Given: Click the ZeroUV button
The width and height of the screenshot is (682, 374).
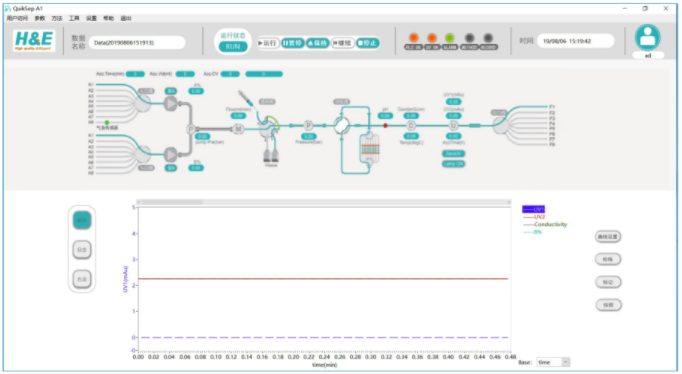Looking at the screenshot, I should [x=453, y=154].
